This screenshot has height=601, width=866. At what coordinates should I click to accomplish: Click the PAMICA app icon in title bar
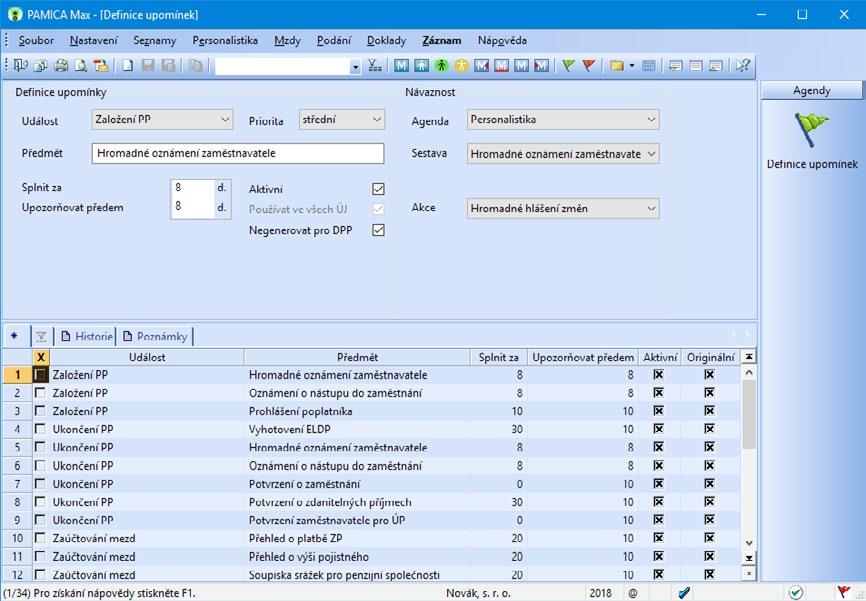14,14
